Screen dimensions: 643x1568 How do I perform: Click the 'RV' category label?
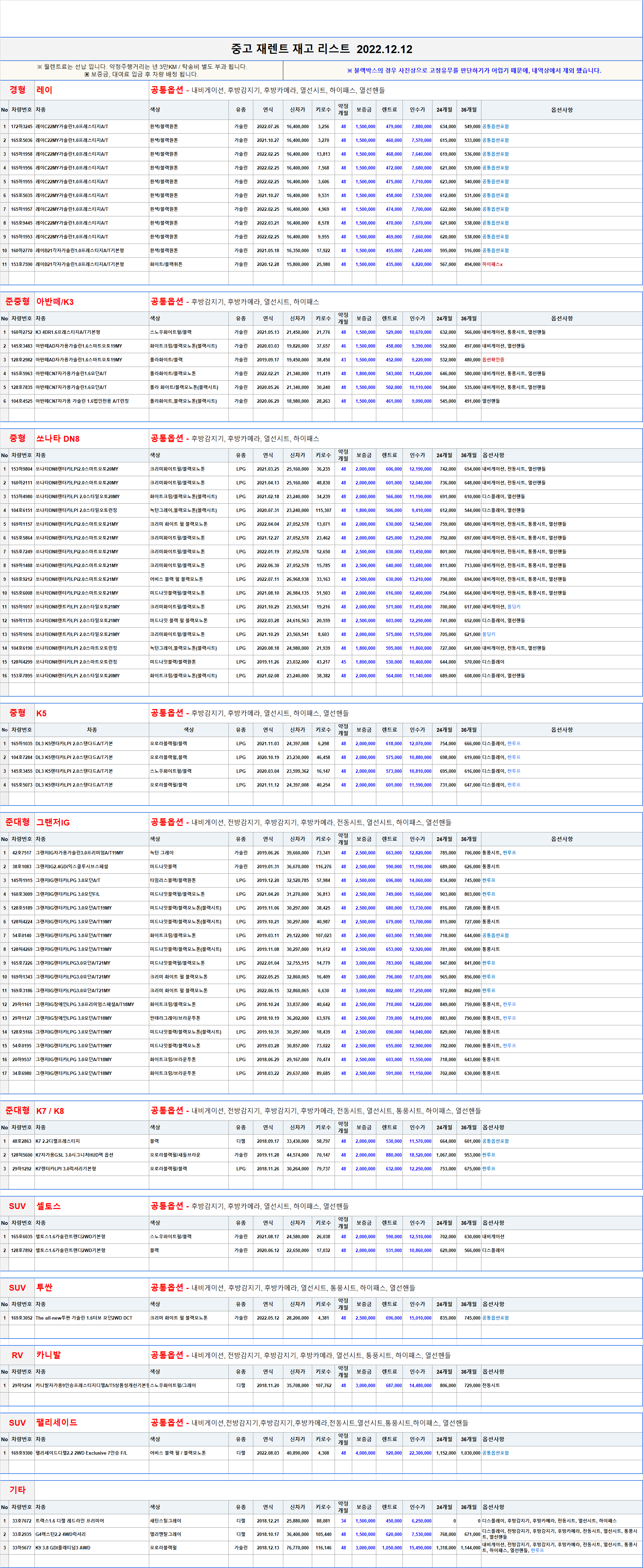[x=17, y=1355]
